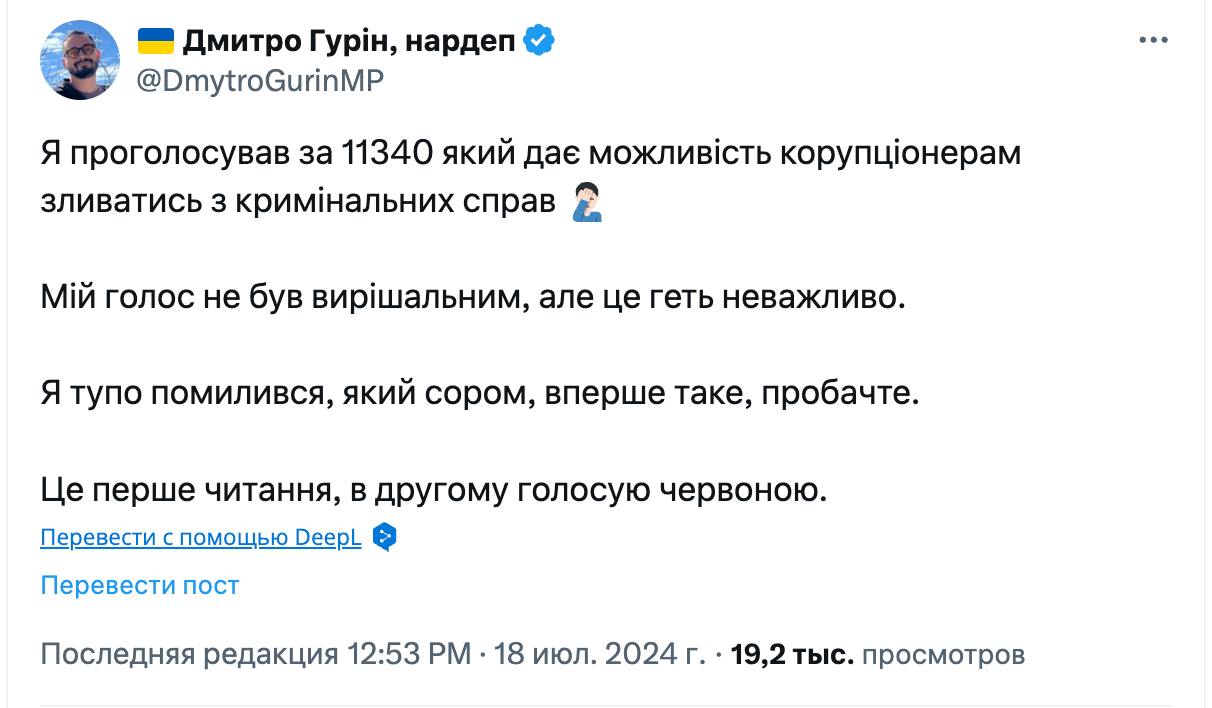Click the 19,2 тыс. view count number
The image size is (1212, 708).
(792, 655)
